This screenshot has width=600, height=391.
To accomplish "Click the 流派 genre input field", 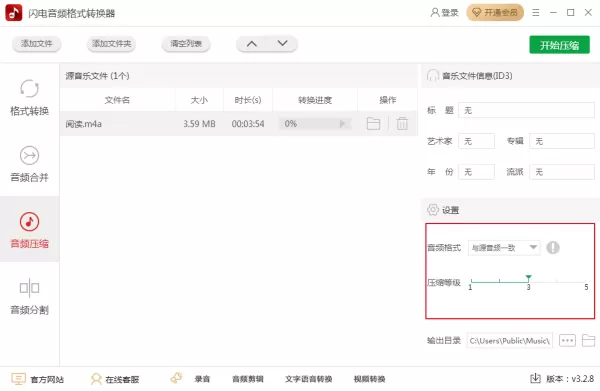I will point(562,172).
